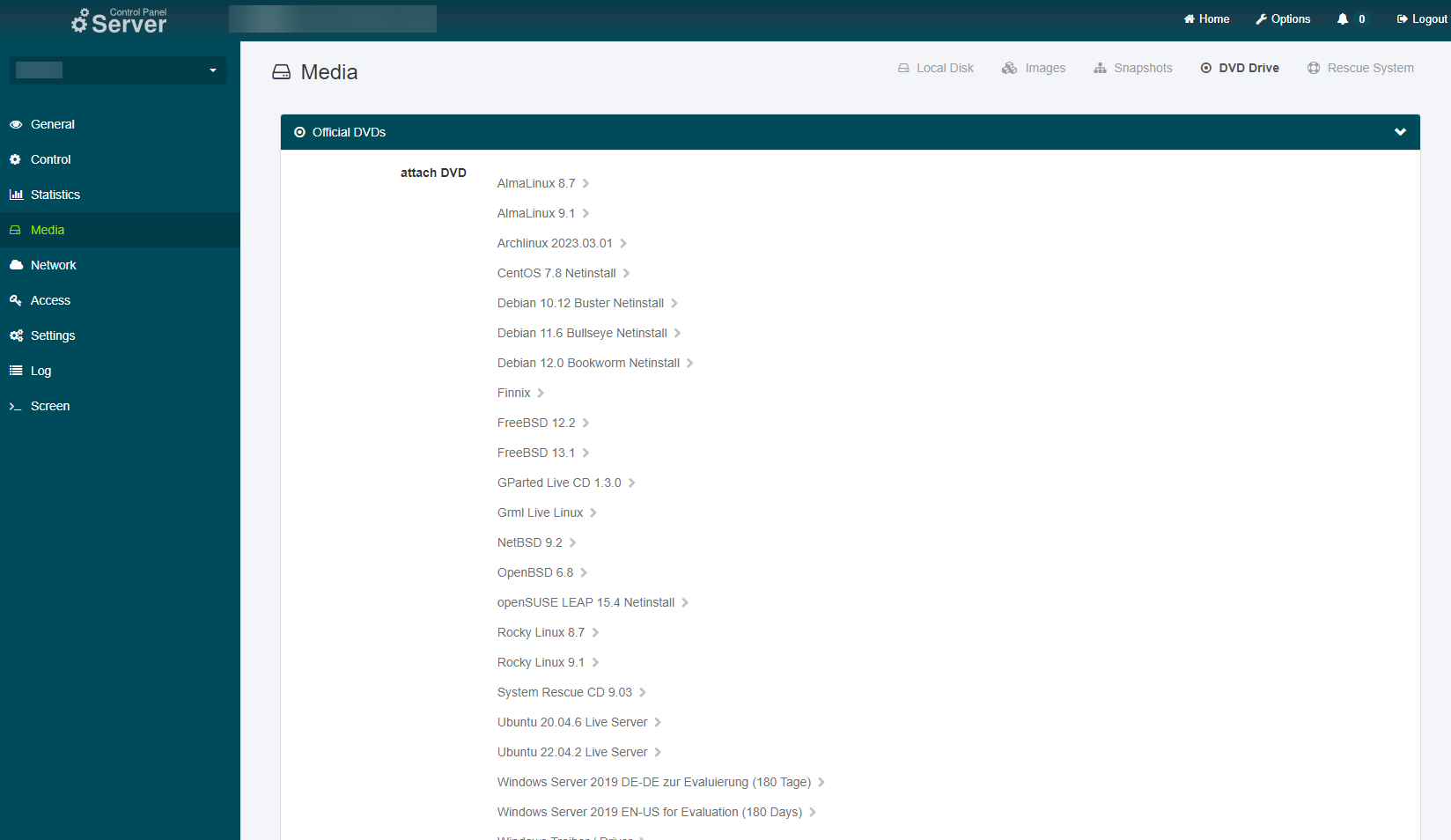Attach Debian 11.6 Bullseye Netinstall
1451x840 pixels.
589,333
